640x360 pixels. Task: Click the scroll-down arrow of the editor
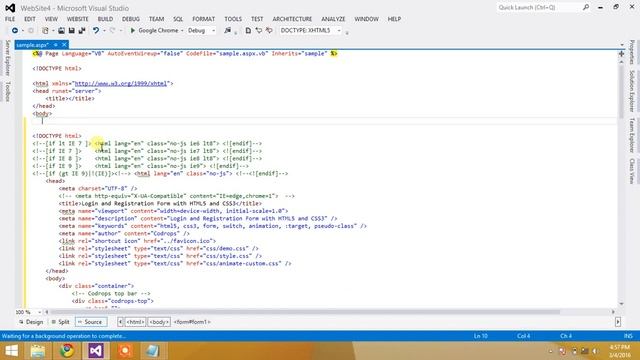tap(621, 304)
